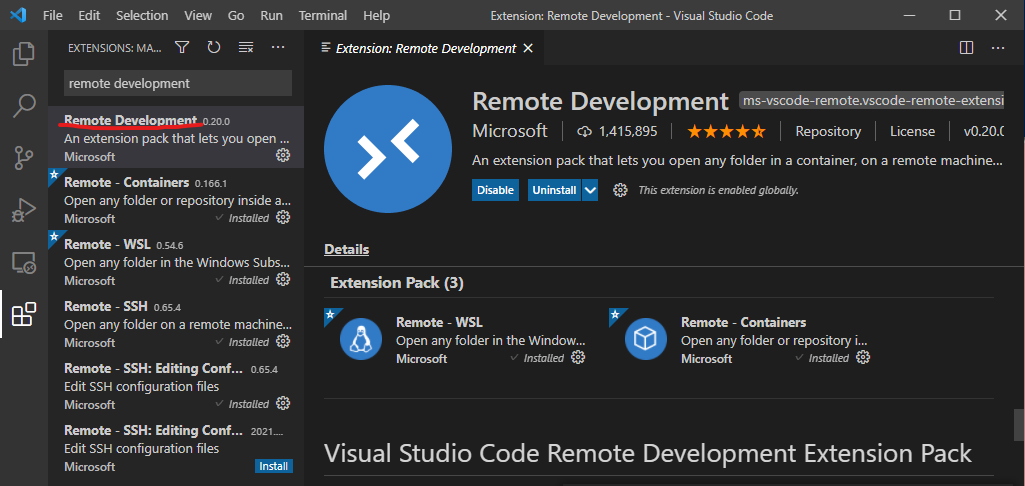Open manage gear for Remote - WSL list item
Screen dimensions: 1025x486
click(283, 279)
